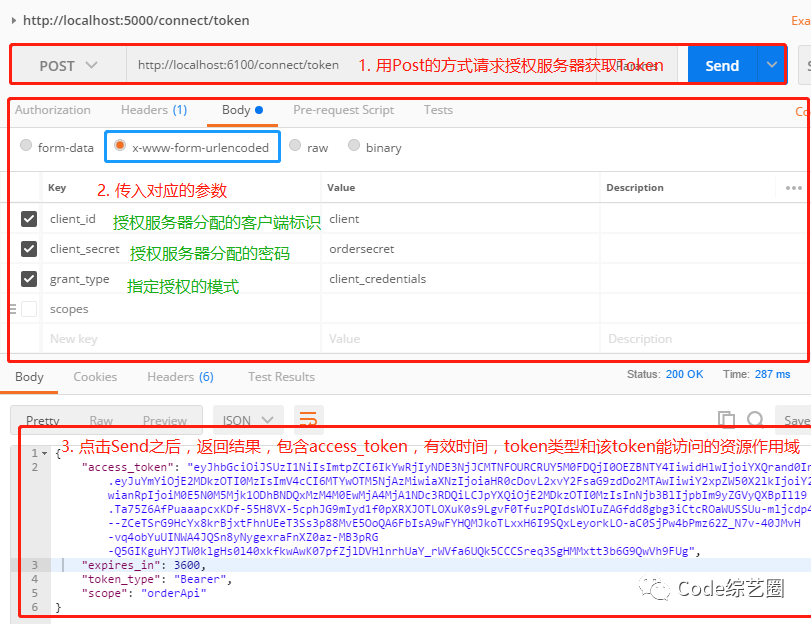Uncheck the grant_type parameter checkbox
811x624 pixels.
(x=29, y=279)
